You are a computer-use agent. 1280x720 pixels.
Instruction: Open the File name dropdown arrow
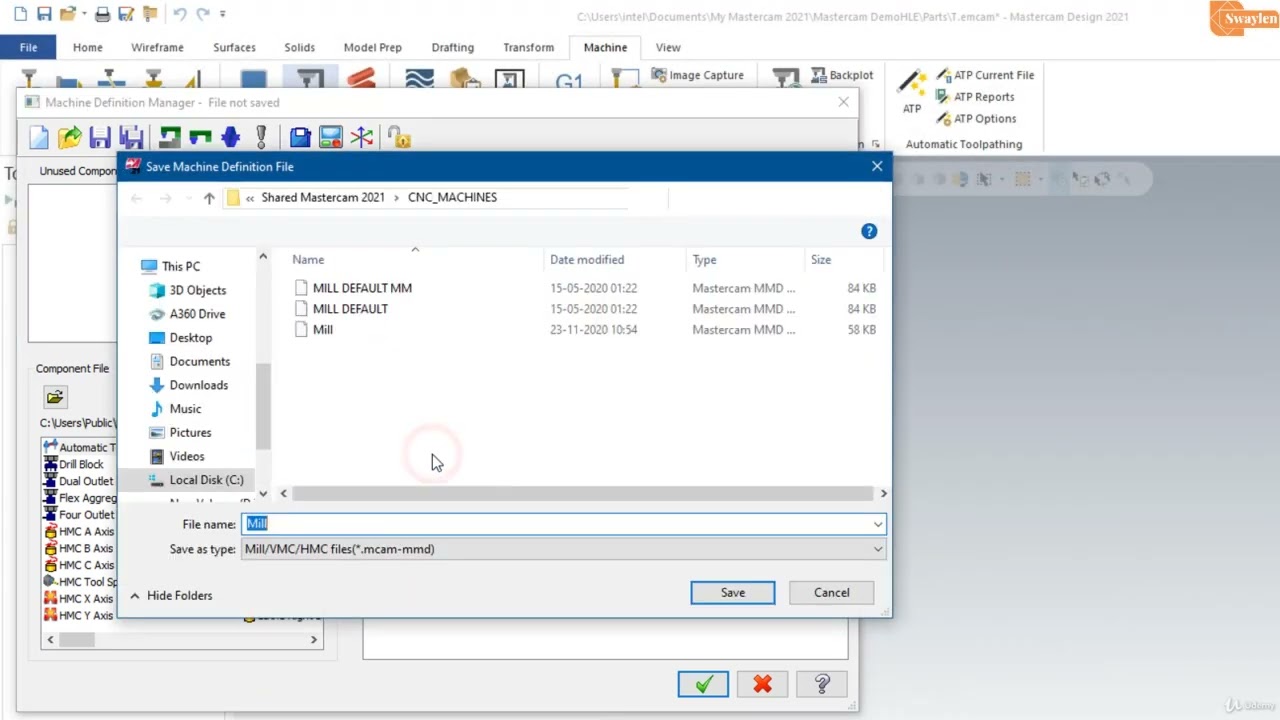[877, 524]
